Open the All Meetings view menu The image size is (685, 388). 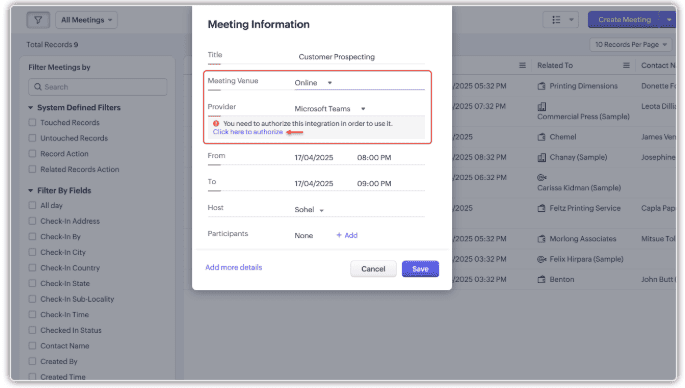pos(86,20)
